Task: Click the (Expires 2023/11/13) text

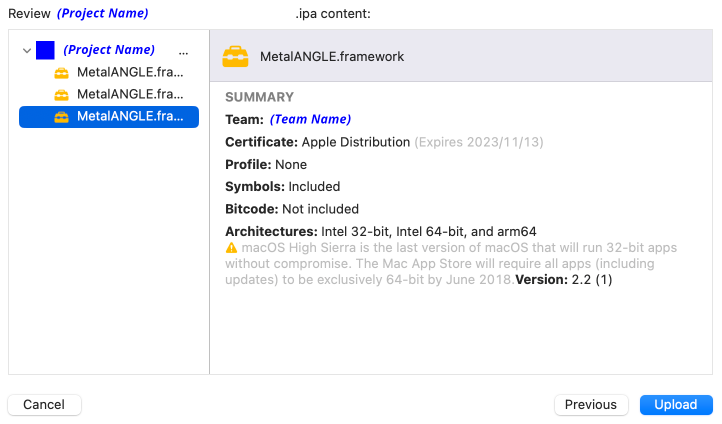Action: pyautogui.click(x=479, y=142)
